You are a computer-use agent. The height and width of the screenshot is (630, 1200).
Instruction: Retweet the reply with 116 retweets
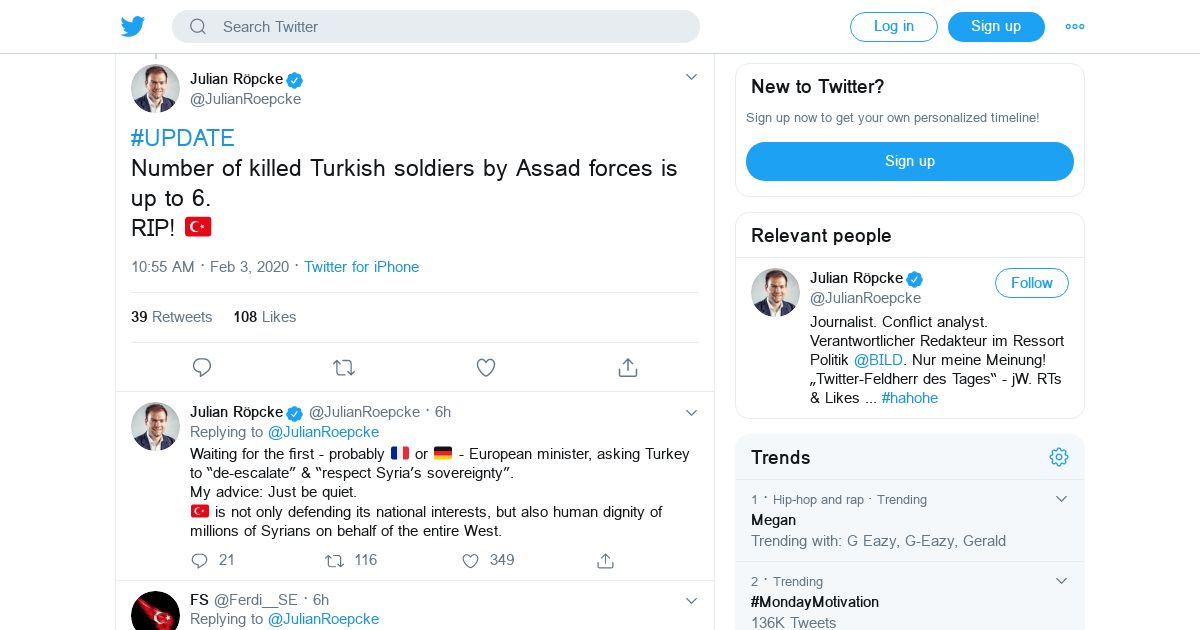334,561
